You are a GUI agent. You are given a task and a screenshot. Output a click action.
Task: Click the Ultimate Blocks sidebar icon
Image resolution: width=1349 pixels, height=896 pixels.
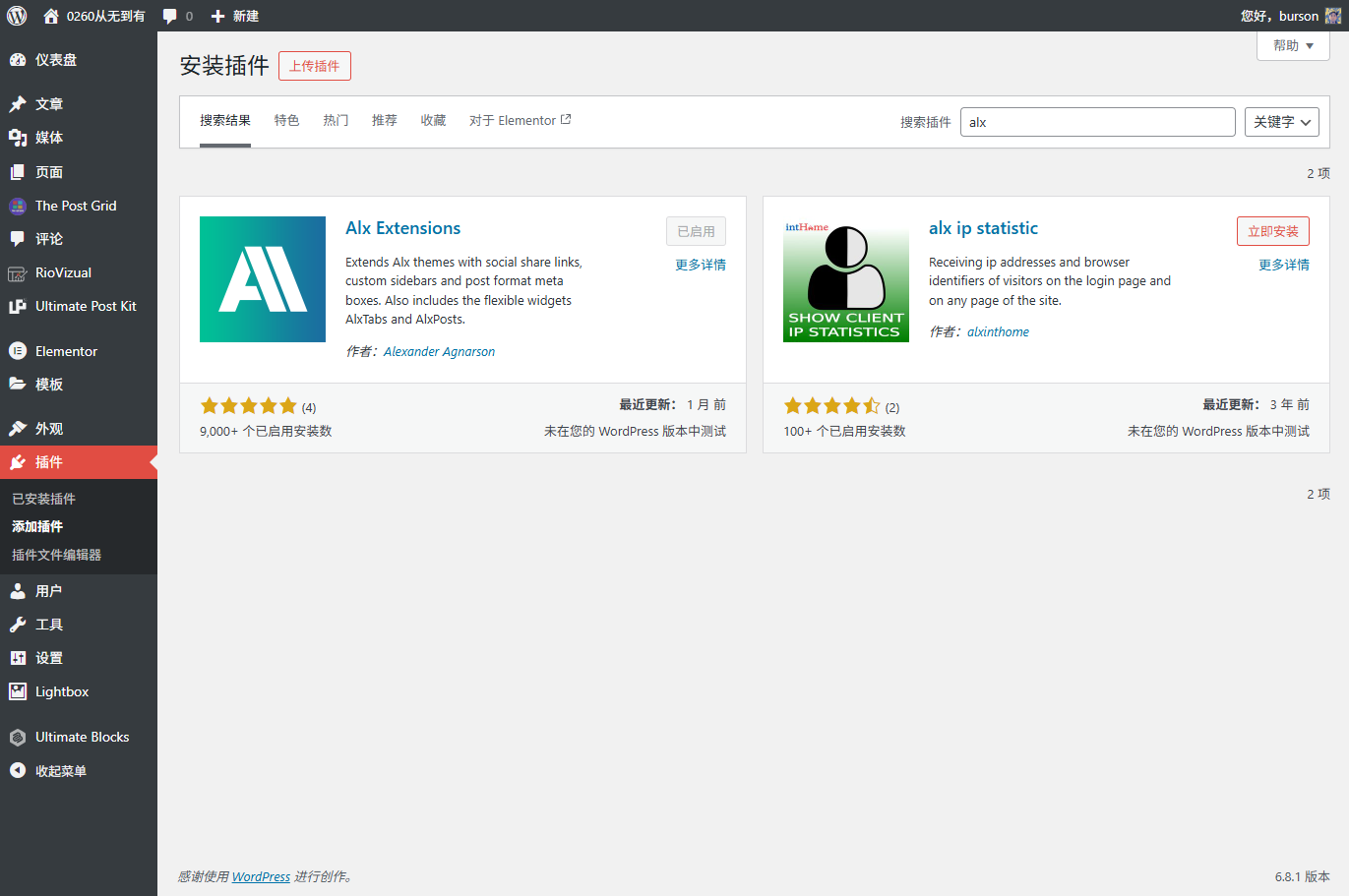[18, 737]
